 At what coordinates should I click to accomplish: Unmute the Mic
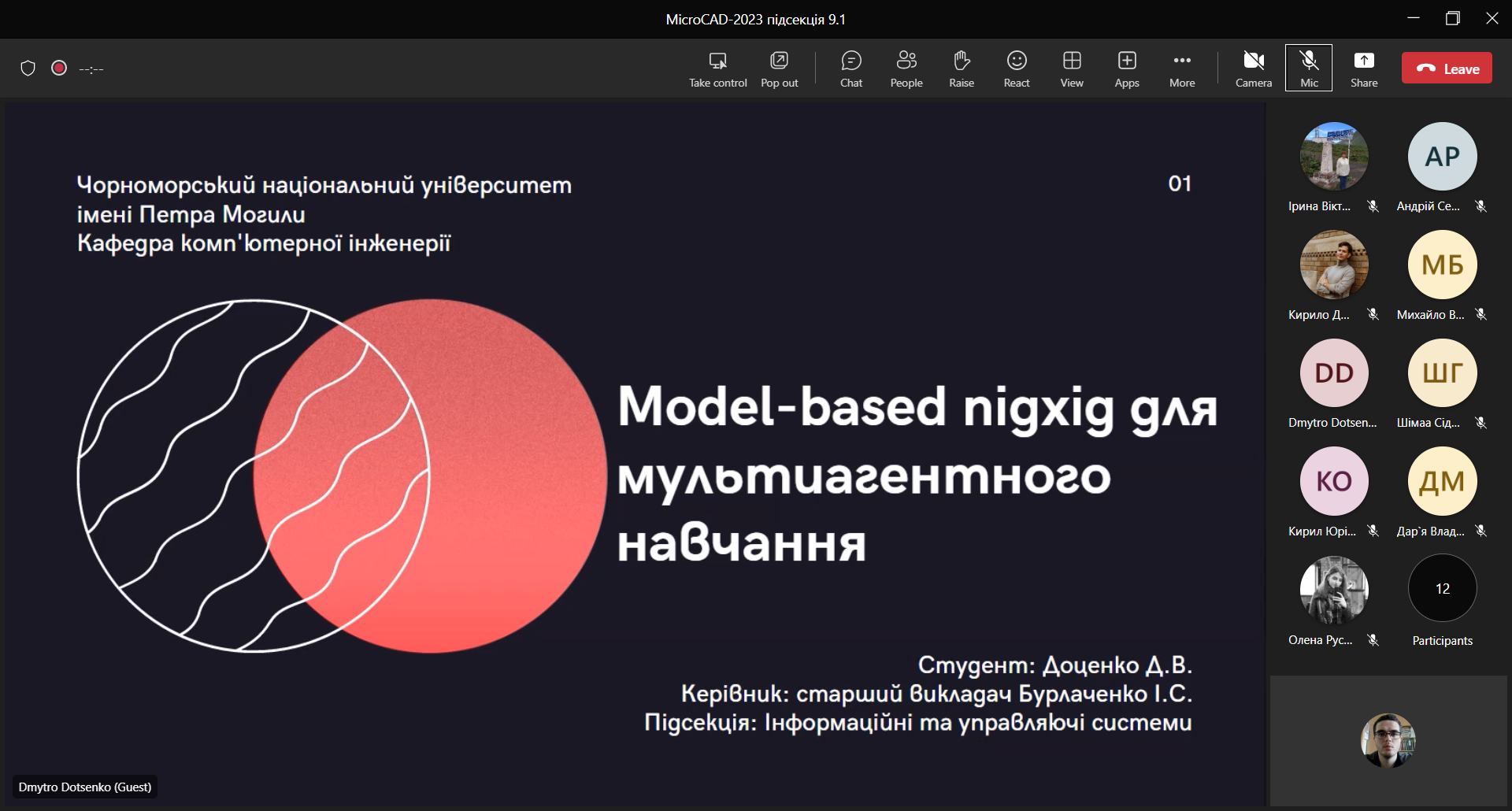pos(1308,69)
